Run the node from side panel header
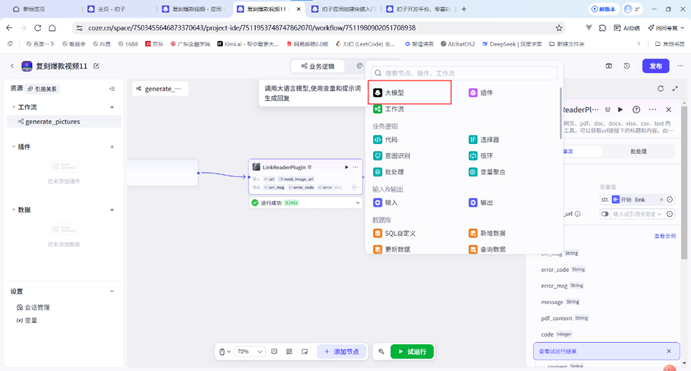The height and width of the screenshot is (371, 691). click(x=620, y=109)
